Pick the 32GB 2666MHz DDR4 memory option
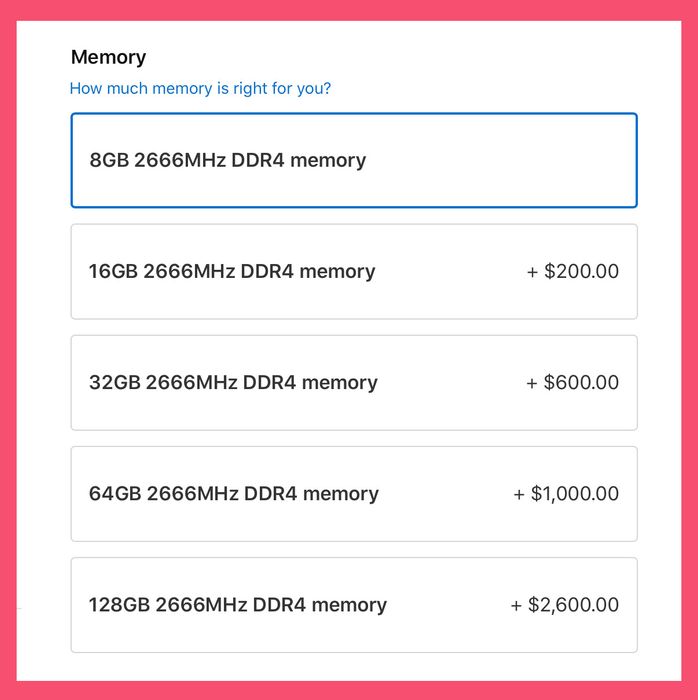The height and width of the screenshot is (700, 698). pyautogui.click(x=354, y=382)
